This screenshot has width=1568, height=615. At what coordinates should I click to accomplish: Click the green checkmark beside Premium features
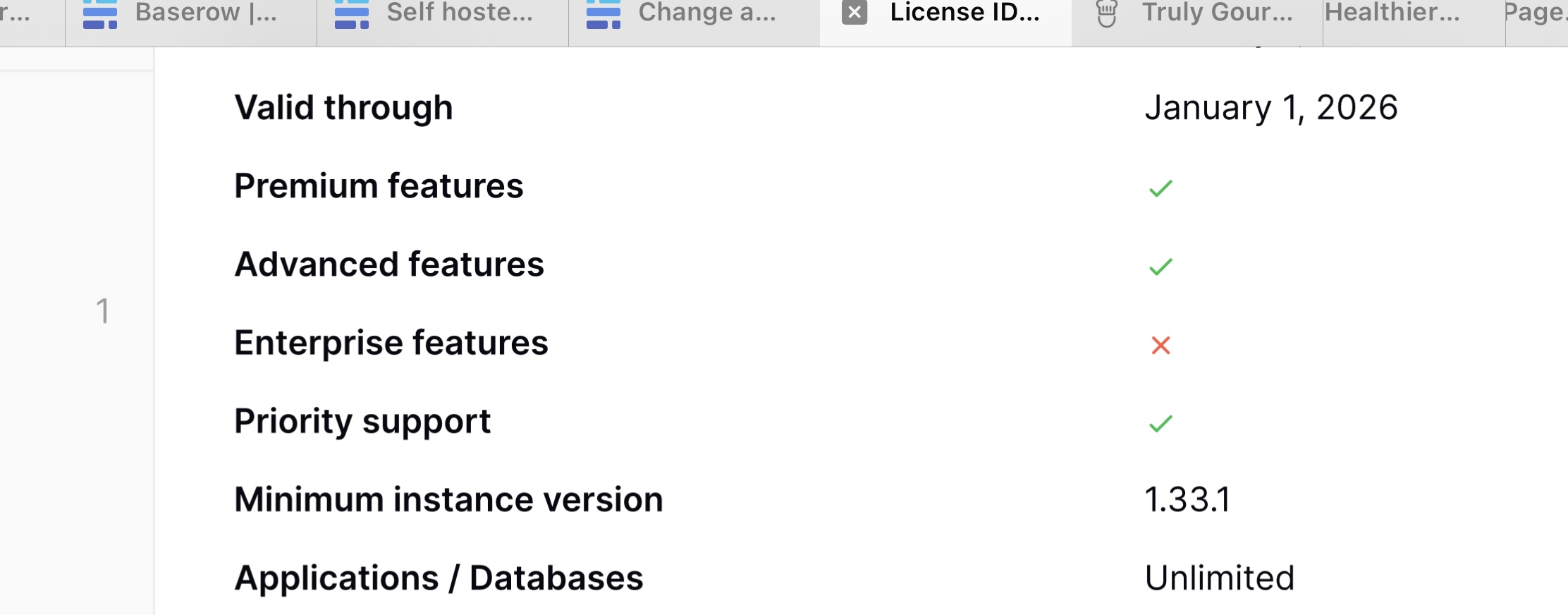tap(1160, 188)
